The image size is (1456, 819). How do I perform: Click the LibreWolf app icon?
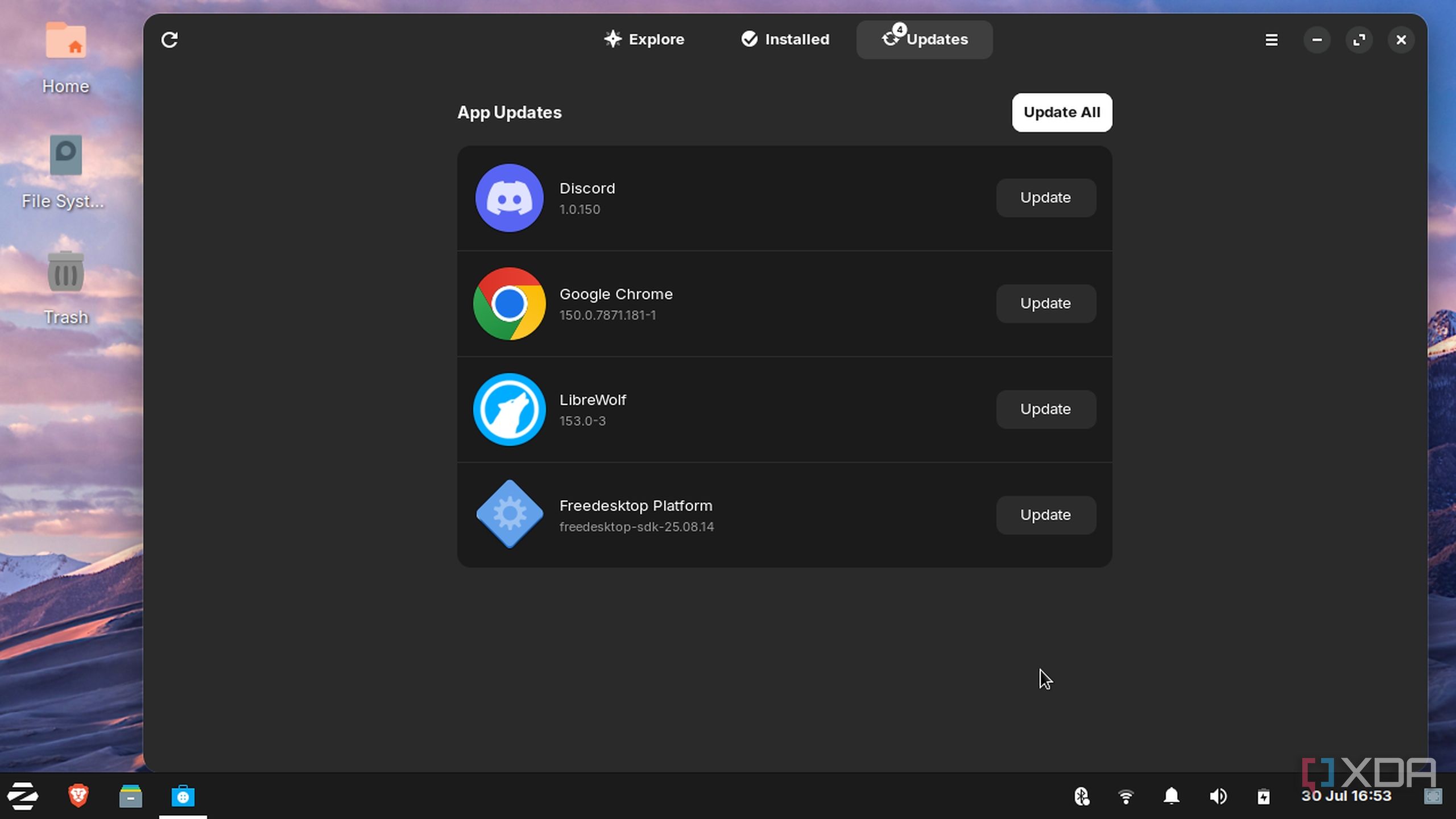point(509,409)
